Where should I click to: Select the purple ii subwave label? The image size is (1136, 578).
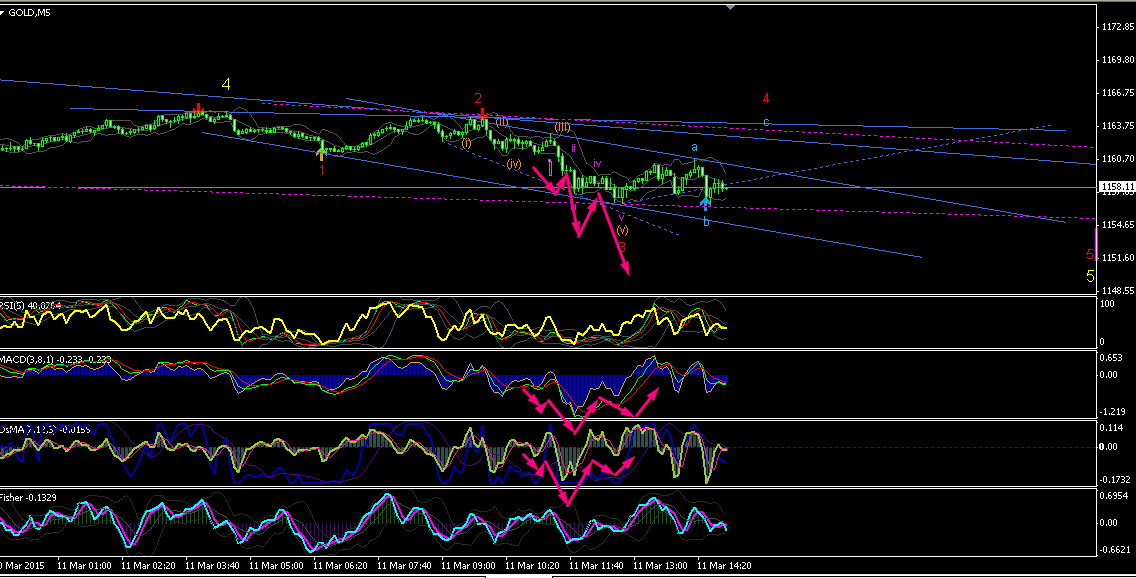pos(573,148)
